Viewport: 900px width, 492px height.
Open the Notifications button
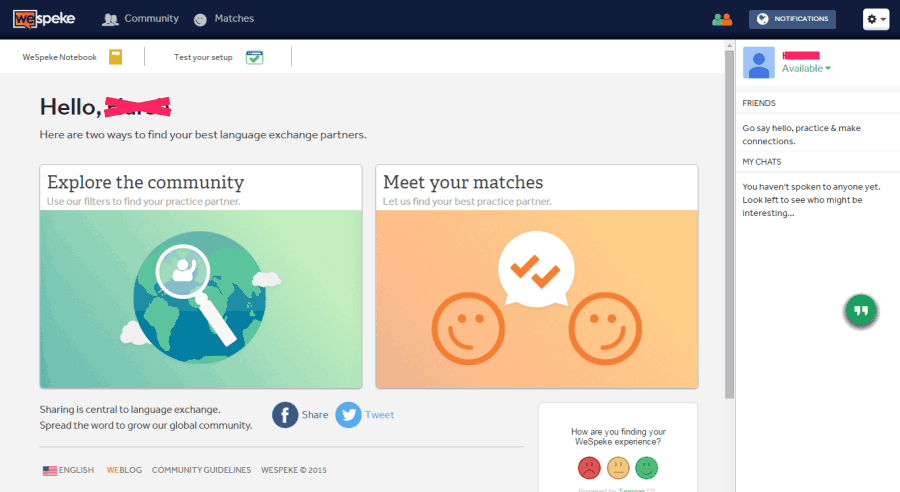click(792, 19)
